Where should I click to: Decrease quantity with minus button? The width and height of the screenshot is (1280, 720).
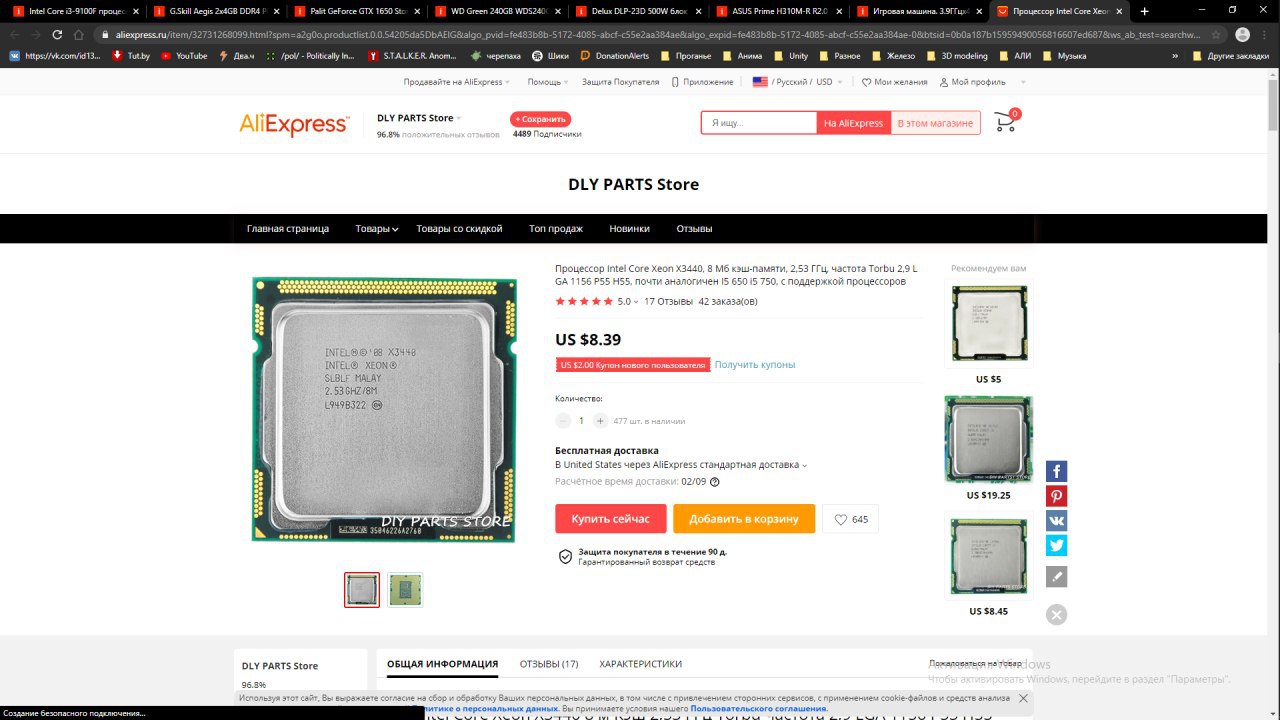click(x=563, y=421)
